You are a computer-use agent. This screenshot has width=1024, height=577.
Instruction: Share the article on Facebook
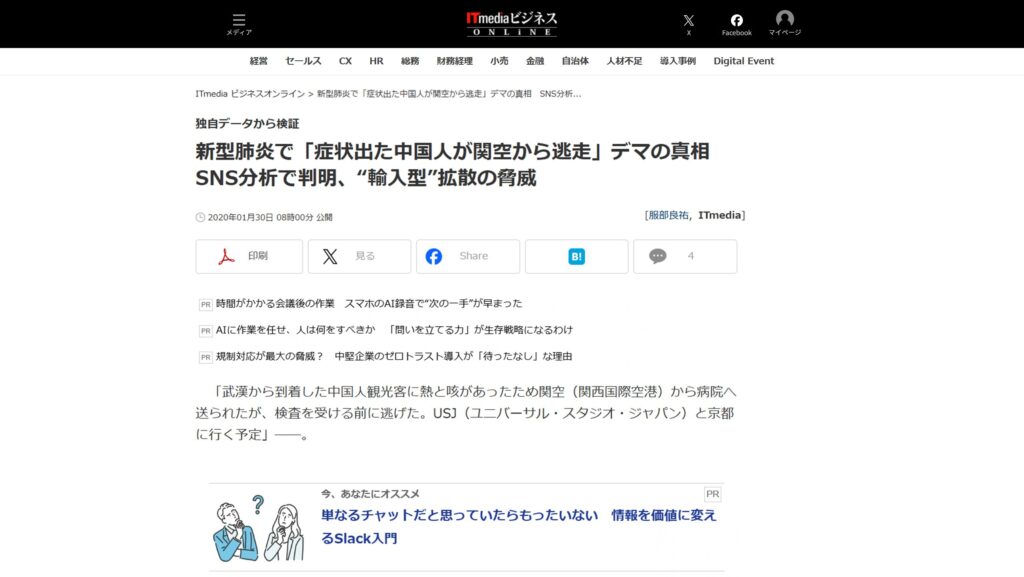point(467,256)
